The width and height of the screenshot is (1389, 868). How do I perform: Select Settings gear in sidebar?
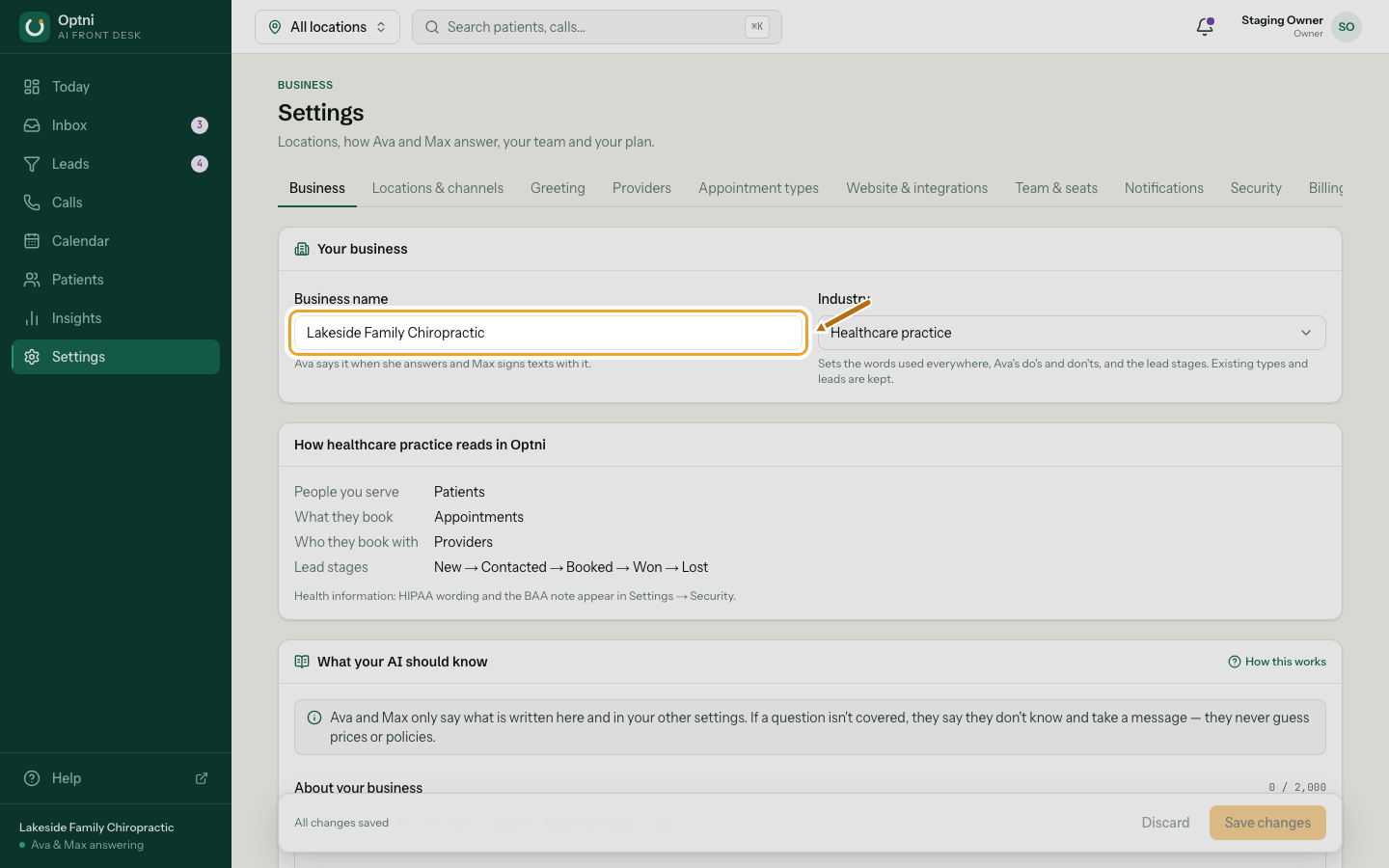coord(32,357)
